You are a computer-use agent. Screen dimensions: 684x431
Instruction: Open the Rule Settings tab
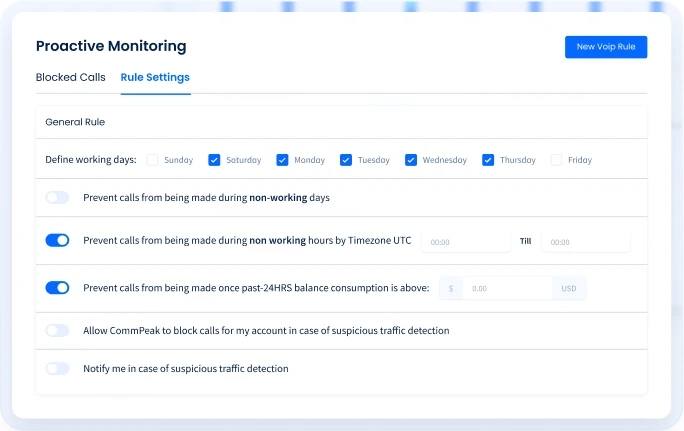[x=155, y=77]
